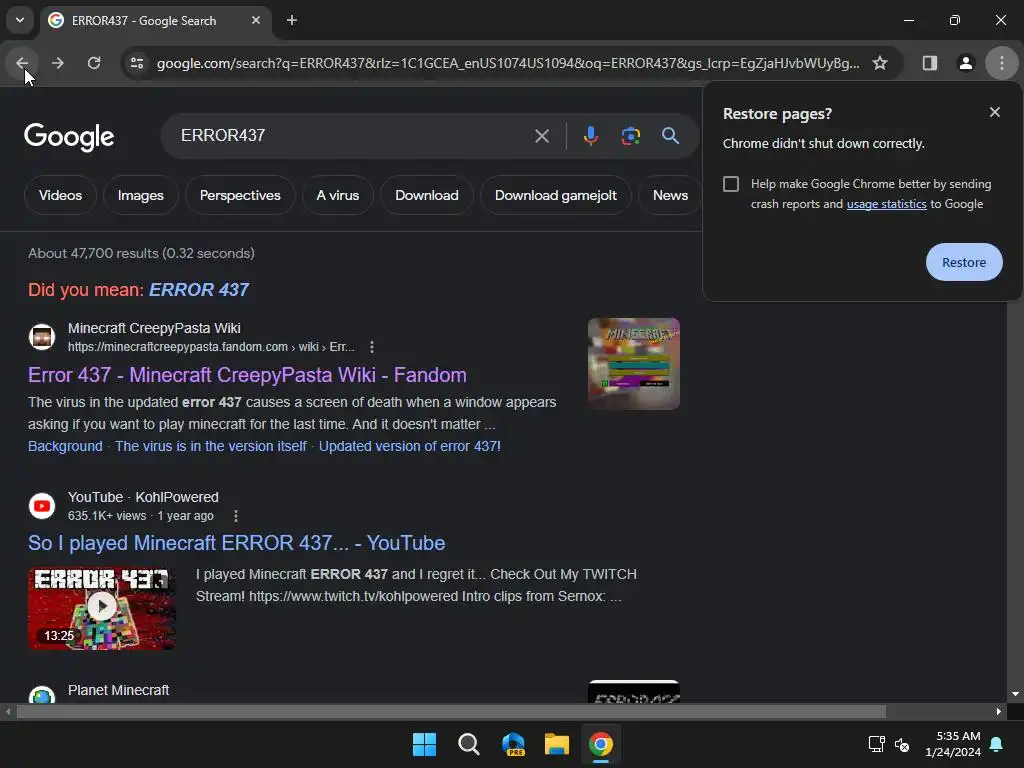Click the horizontal scrollbar thumb
The width and height of the screenshot is (1024, 768).
451,711
